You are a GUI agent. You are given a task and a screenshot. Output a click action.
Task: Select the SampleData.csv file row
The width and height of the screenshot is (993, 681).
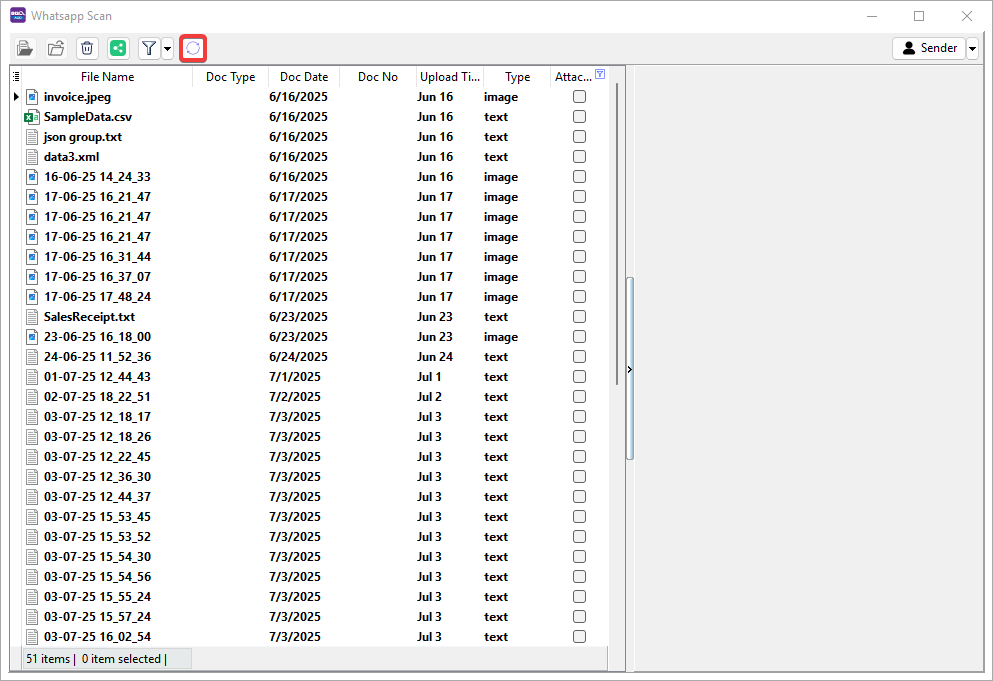pos(88,117)
